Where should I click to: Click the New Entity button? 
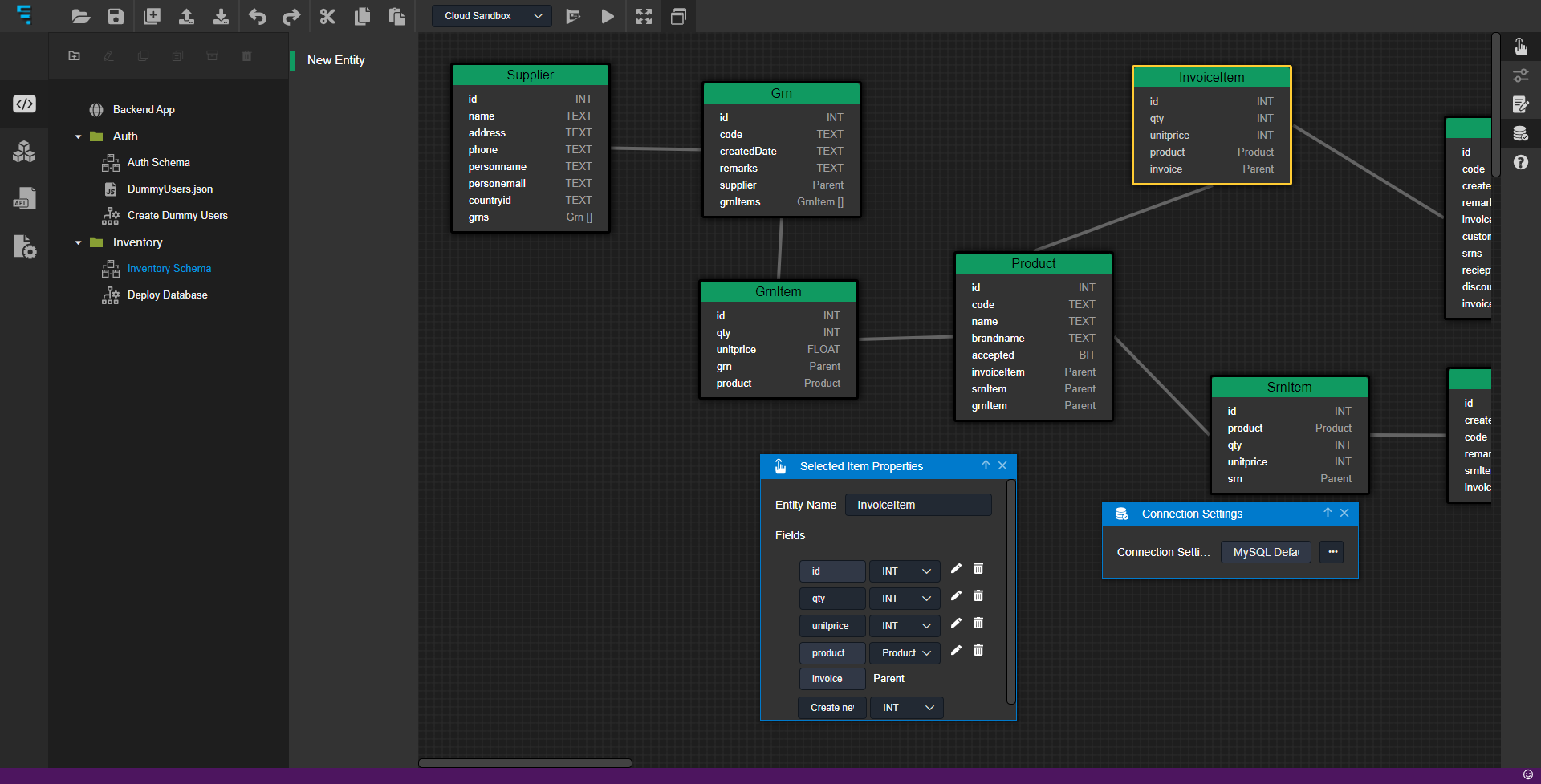pos(335,60)
